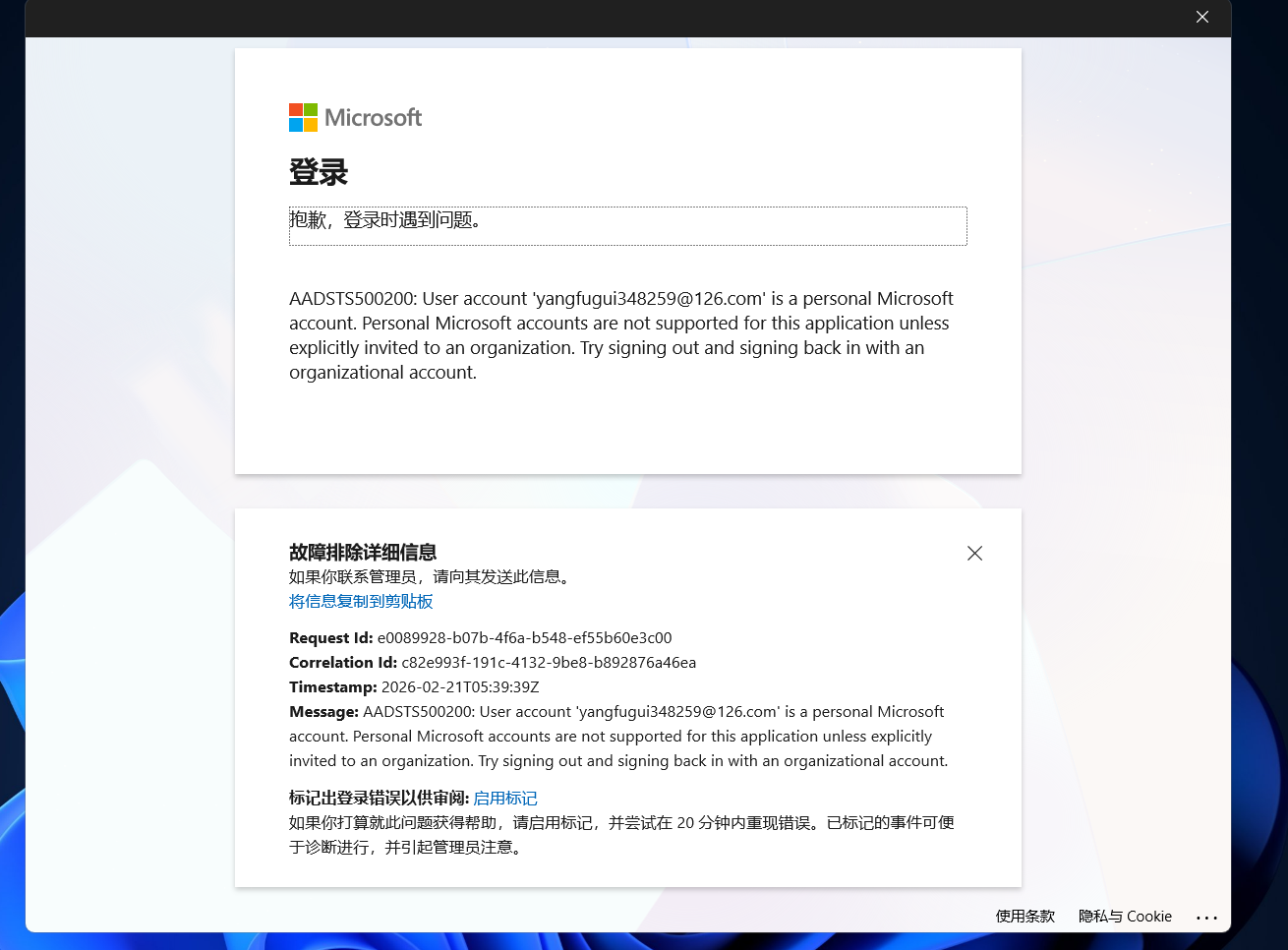Click the 抱歉，登录时遇到问题 message box
Image resolution: width=1288 pixels, height=950 pixels.
pyautogui.click(x=627, y=225)
